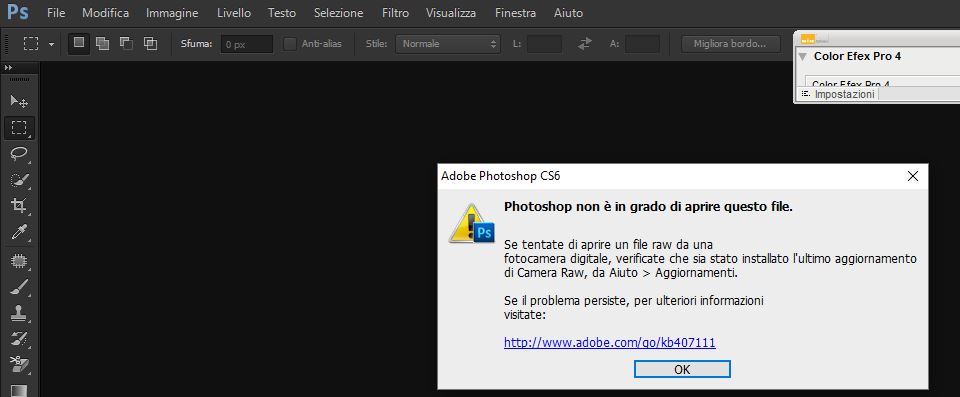This screenshot has height=397, width=960.
Task: Open the Immagine menu
Action: coord(172,12)
